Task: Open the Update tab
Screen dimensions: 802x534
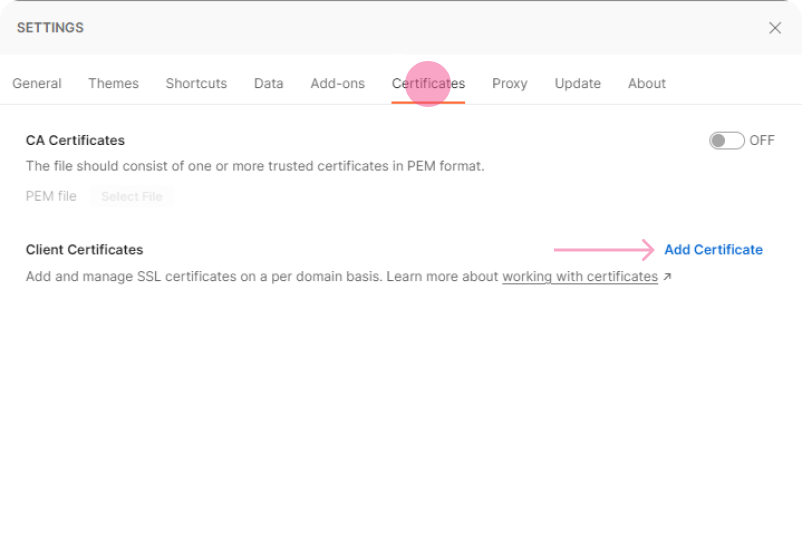Action: point(577,84)
